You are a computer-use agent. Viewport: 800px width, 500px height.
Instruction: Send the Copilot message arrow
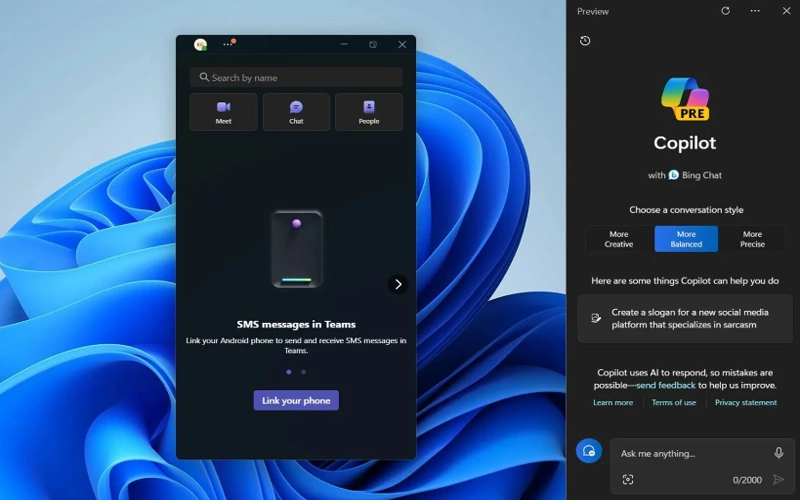click(x=779, y=479)
